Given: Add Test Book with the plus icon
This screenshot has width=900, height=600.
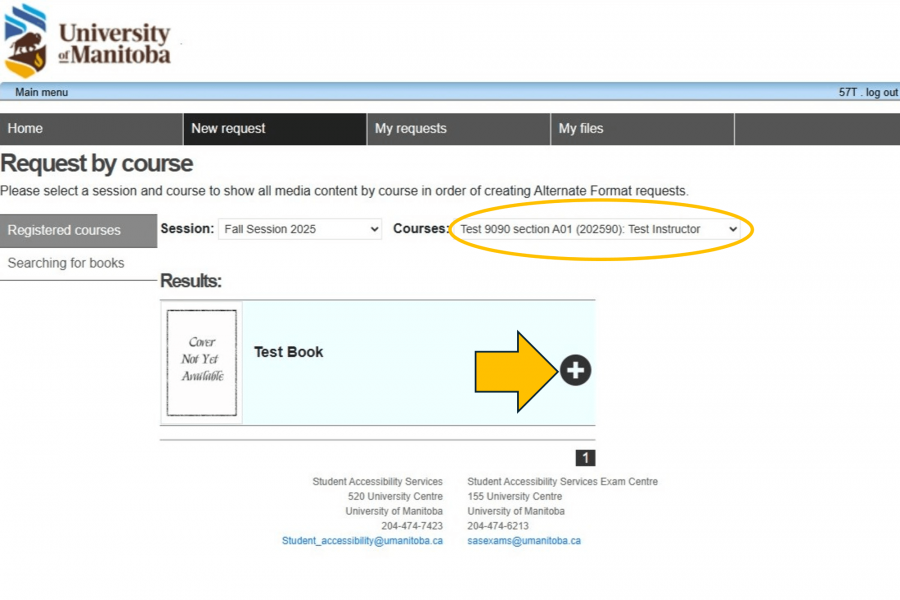Looking at the screenshot, I should click(575, 370).
